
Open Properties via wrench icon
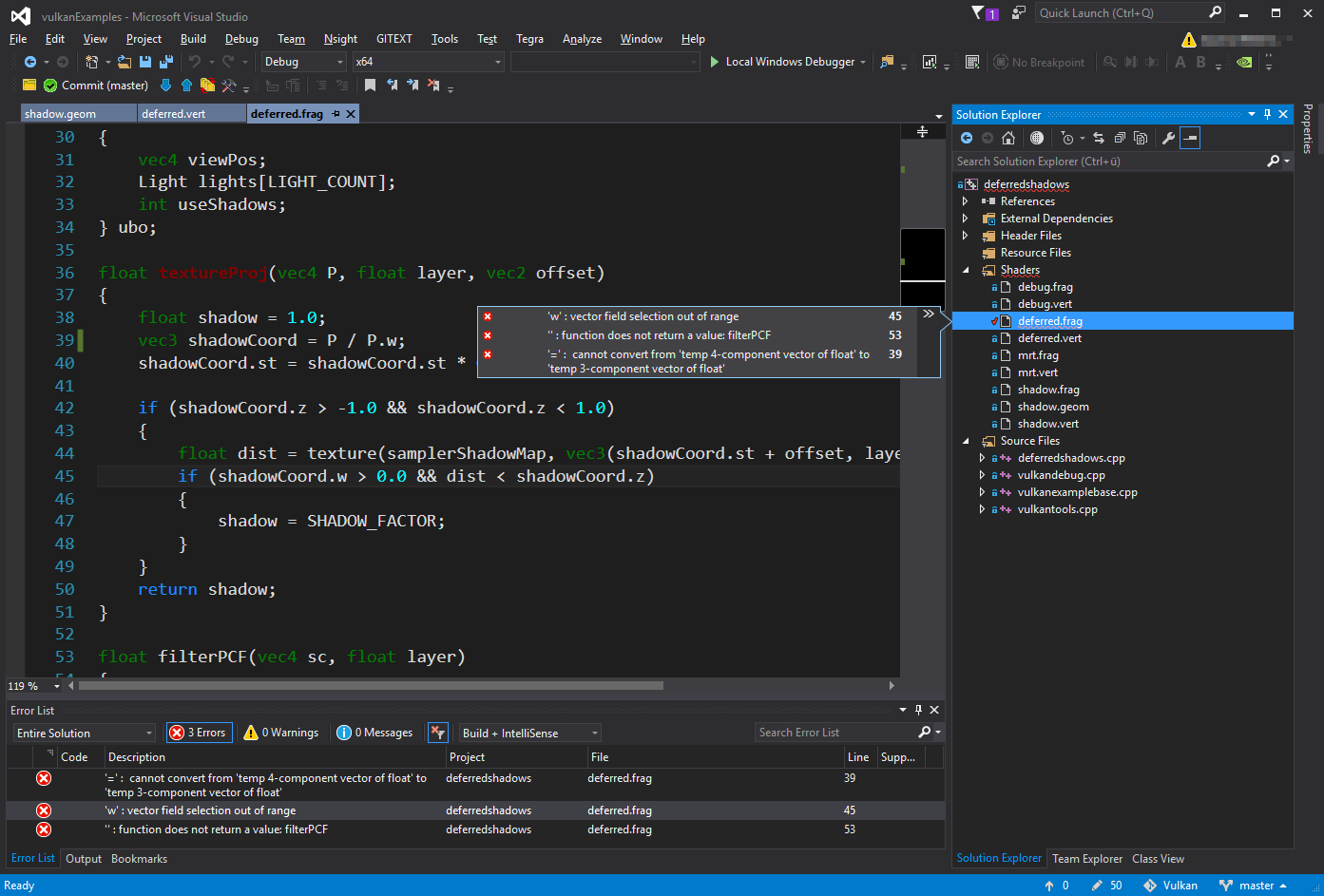click(1168, 138)
